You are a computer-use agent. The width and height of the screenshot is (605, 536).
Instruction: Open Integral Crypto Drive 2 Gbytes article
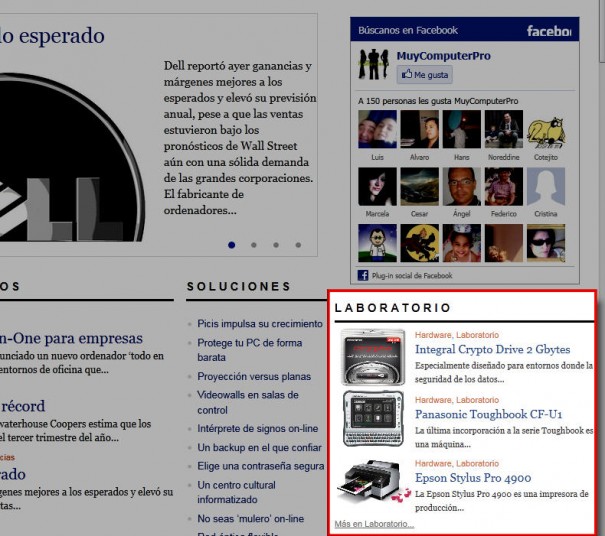(492, 349)
